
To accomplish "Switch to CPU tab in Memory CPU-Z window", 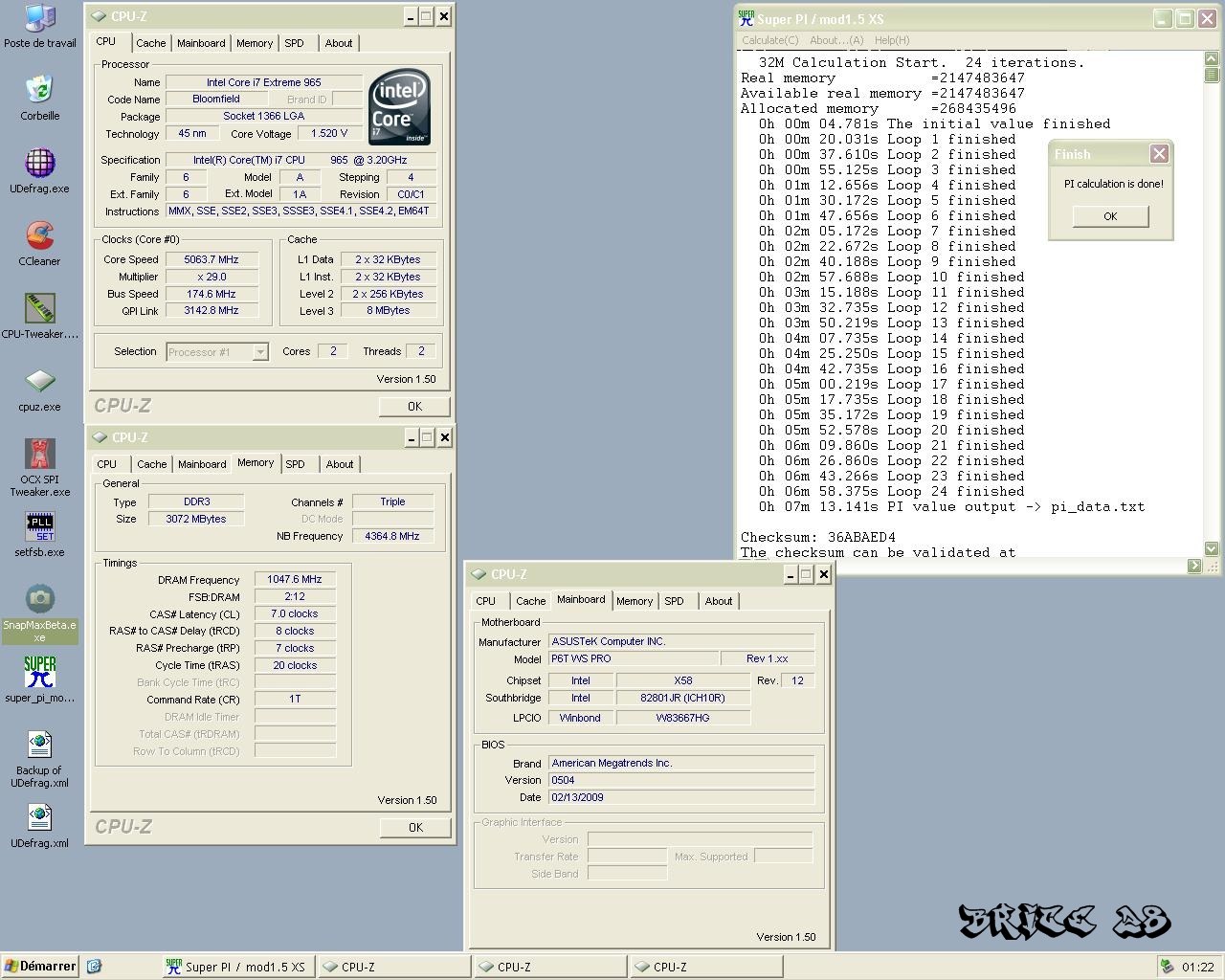I will click(107, 464).
